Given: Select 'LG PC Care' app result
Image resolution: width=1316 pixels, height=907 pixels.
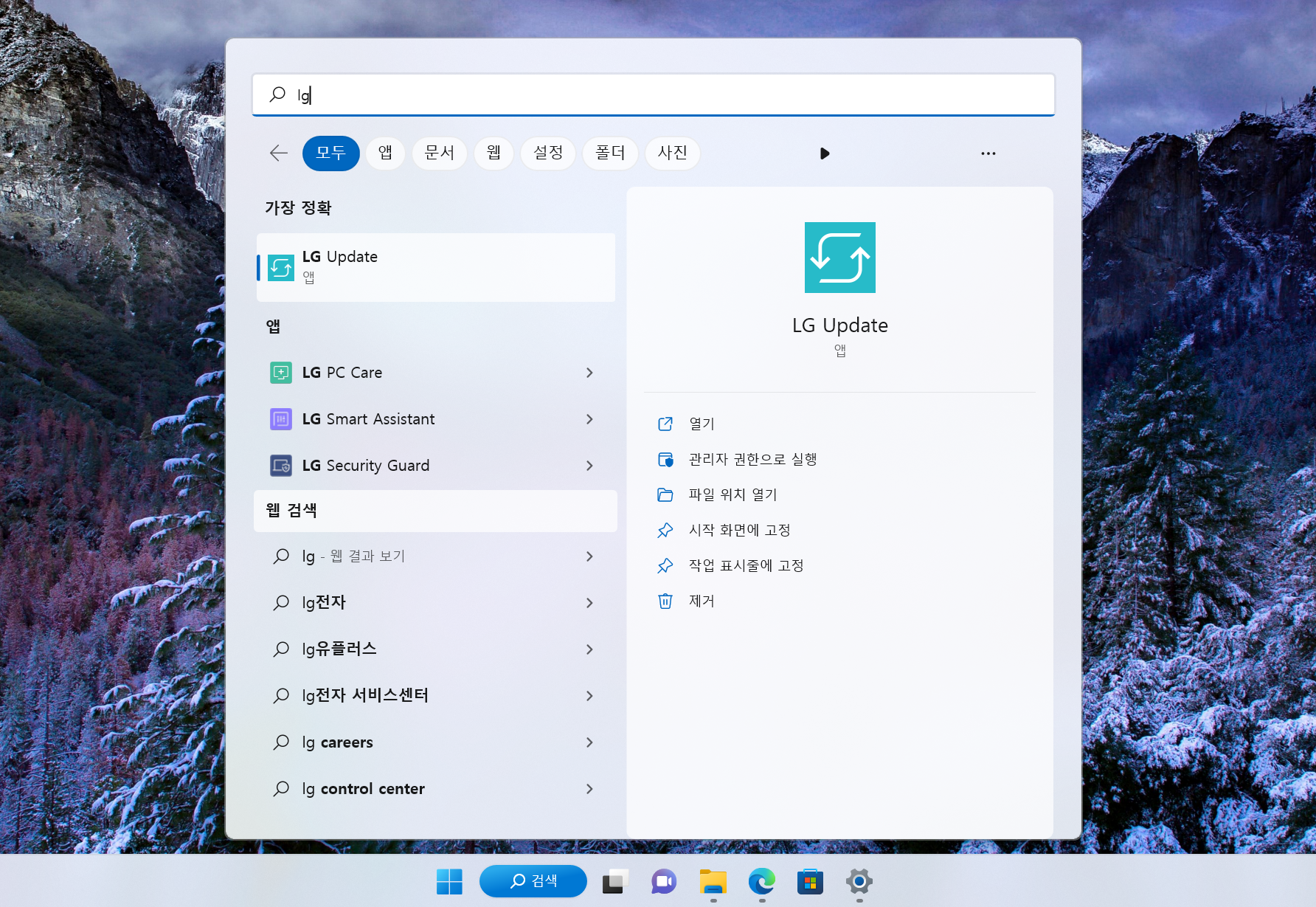Looking at the screenshot, I should 435,373.
